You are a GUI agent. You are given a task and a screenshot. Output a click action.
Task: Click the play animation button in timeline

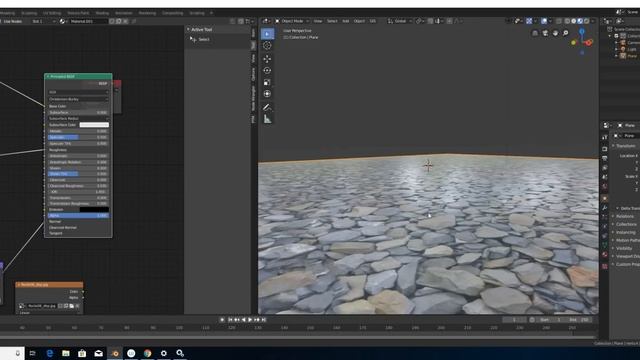tap(250, 320)
